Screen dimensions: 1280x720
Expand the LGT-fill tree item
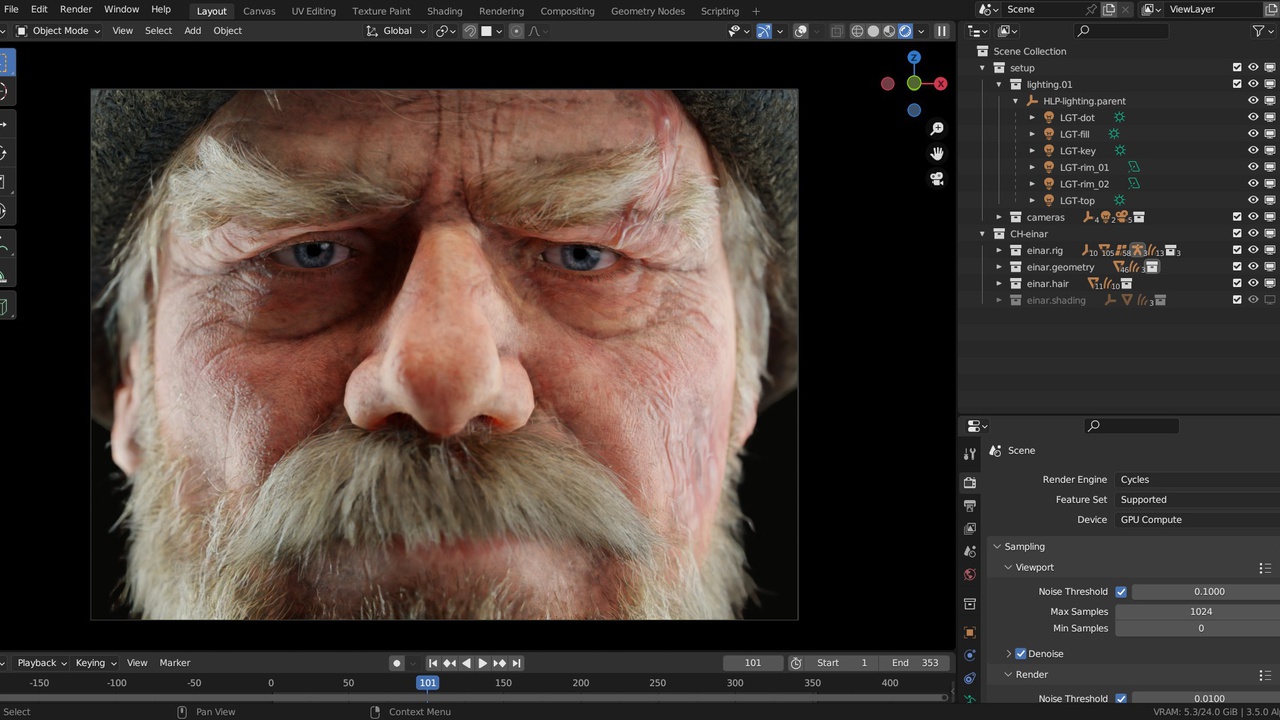[x=1032, y=134]
